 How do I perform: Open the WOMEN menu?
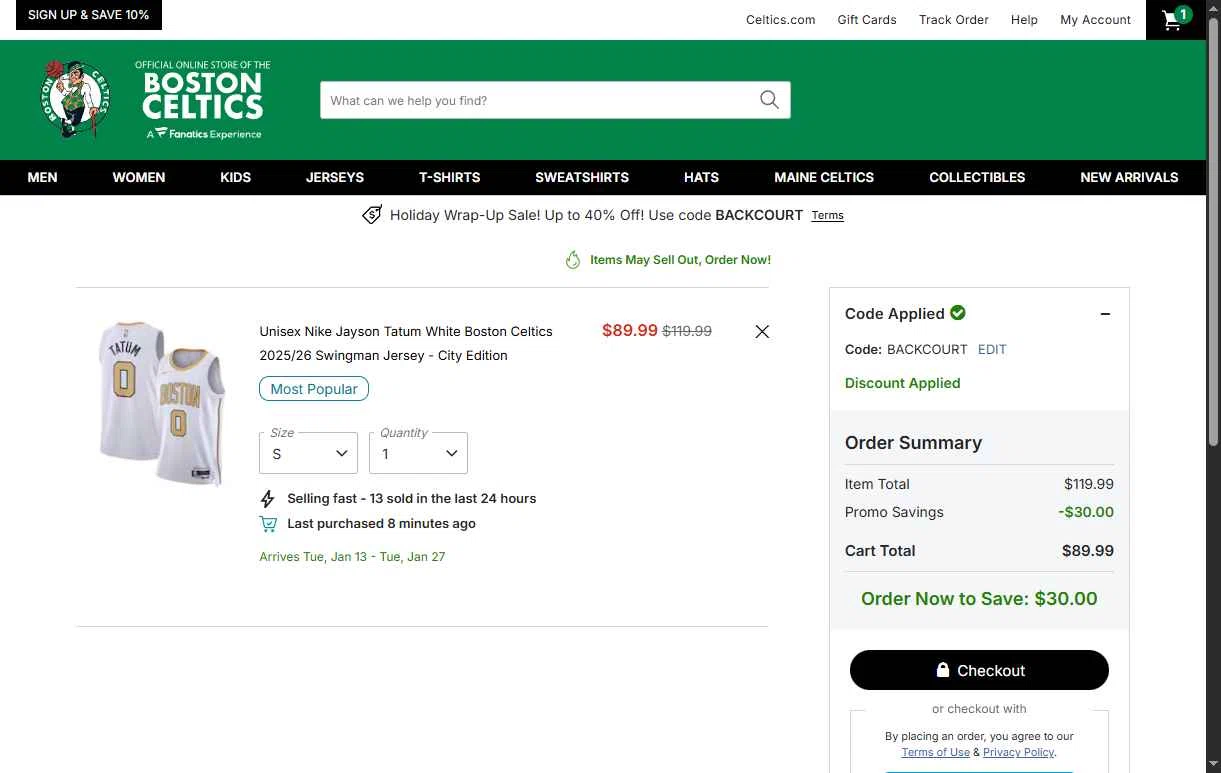coord(139,177)
